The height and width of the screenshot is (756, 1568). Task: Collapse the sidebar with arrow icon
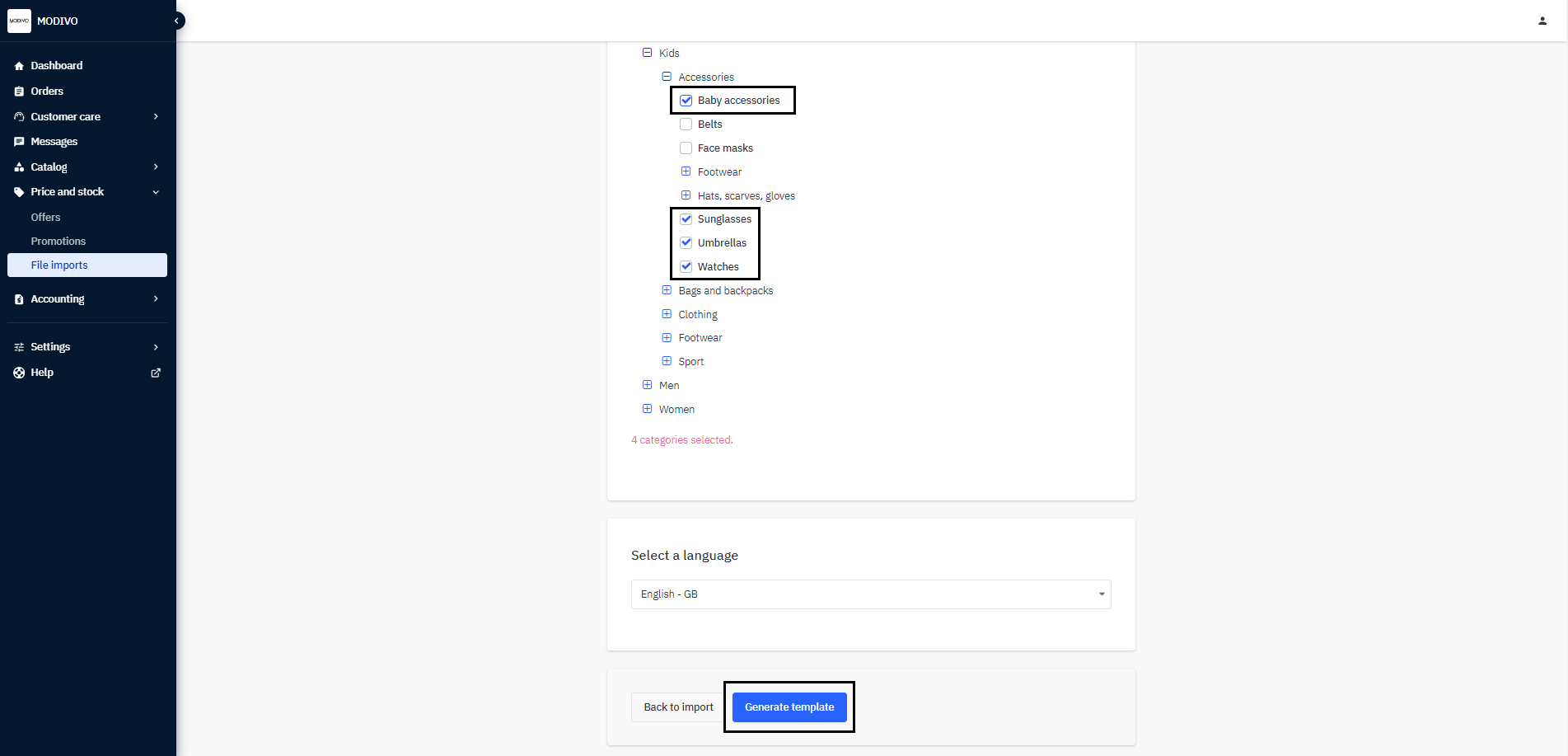[176, 21]
